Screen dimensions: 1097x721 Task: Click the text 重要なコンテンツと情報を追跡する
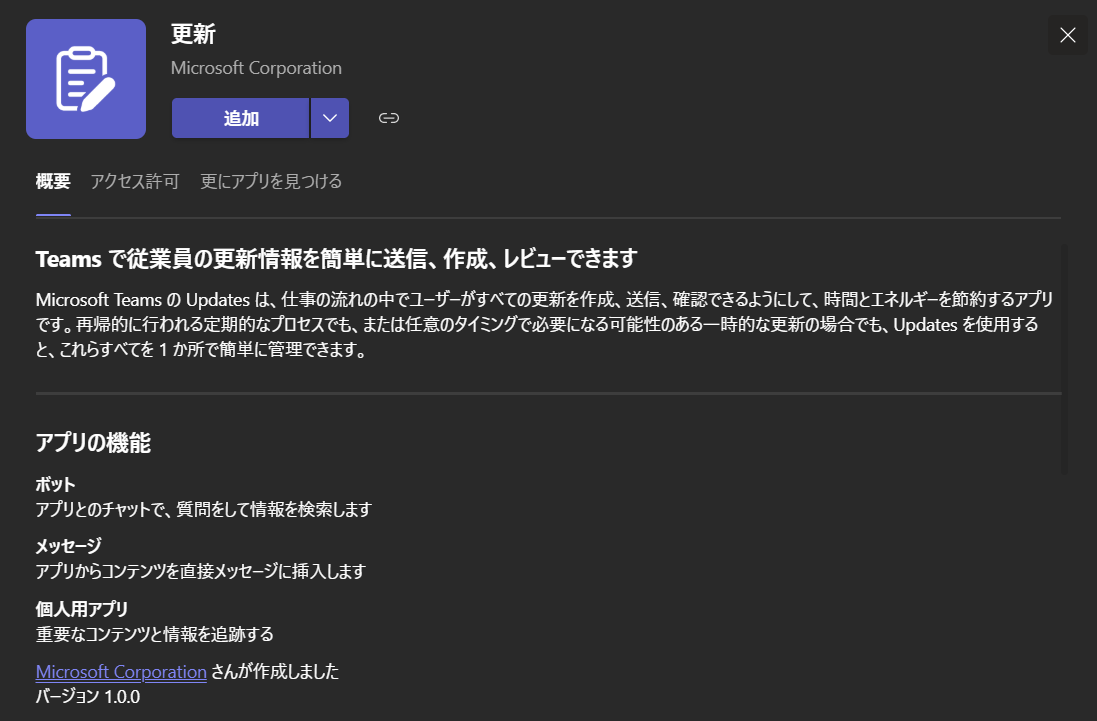coord(155,634)
